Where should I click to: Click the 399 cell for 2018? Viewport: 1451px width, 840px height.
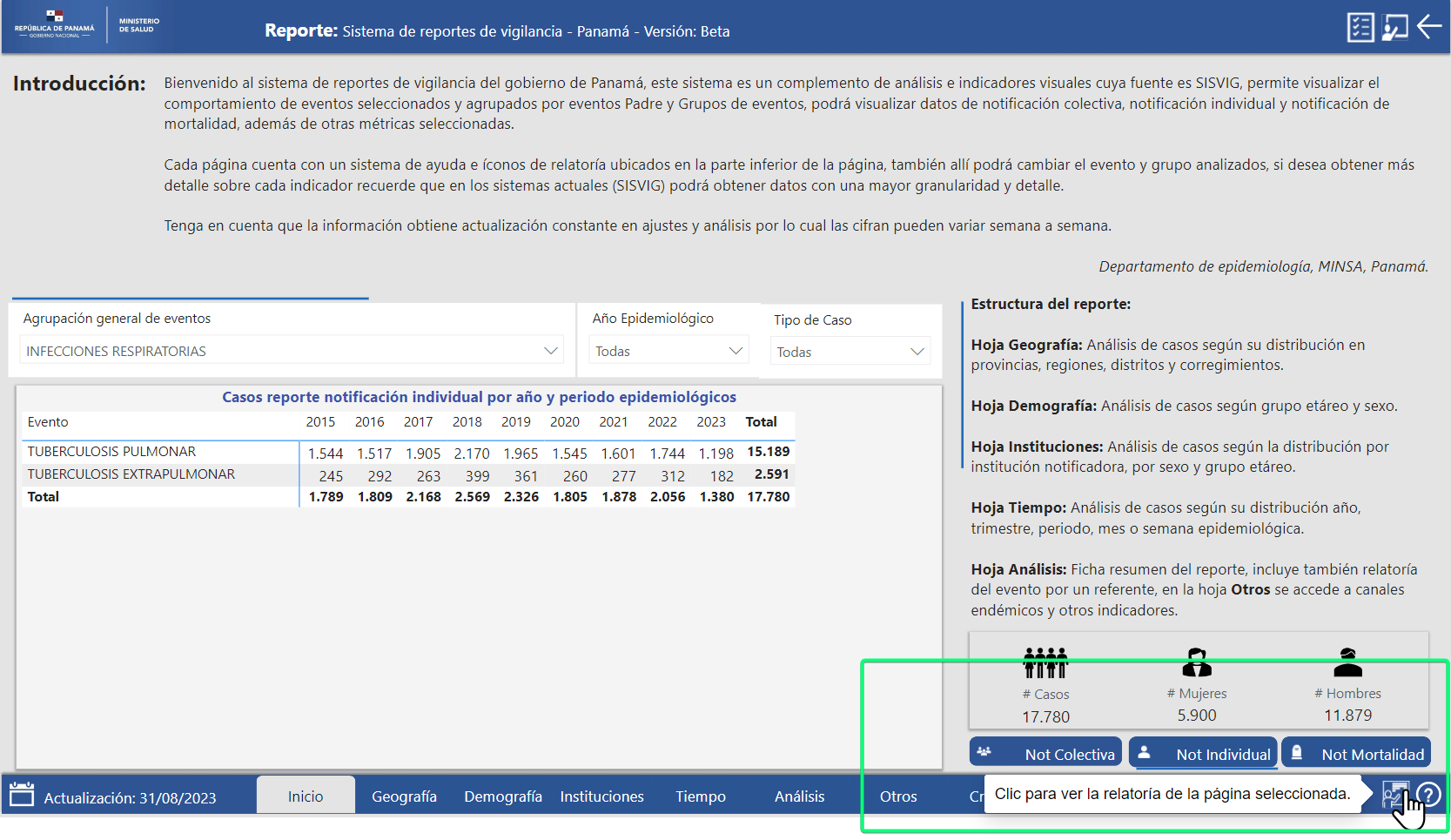click(477, 476)
